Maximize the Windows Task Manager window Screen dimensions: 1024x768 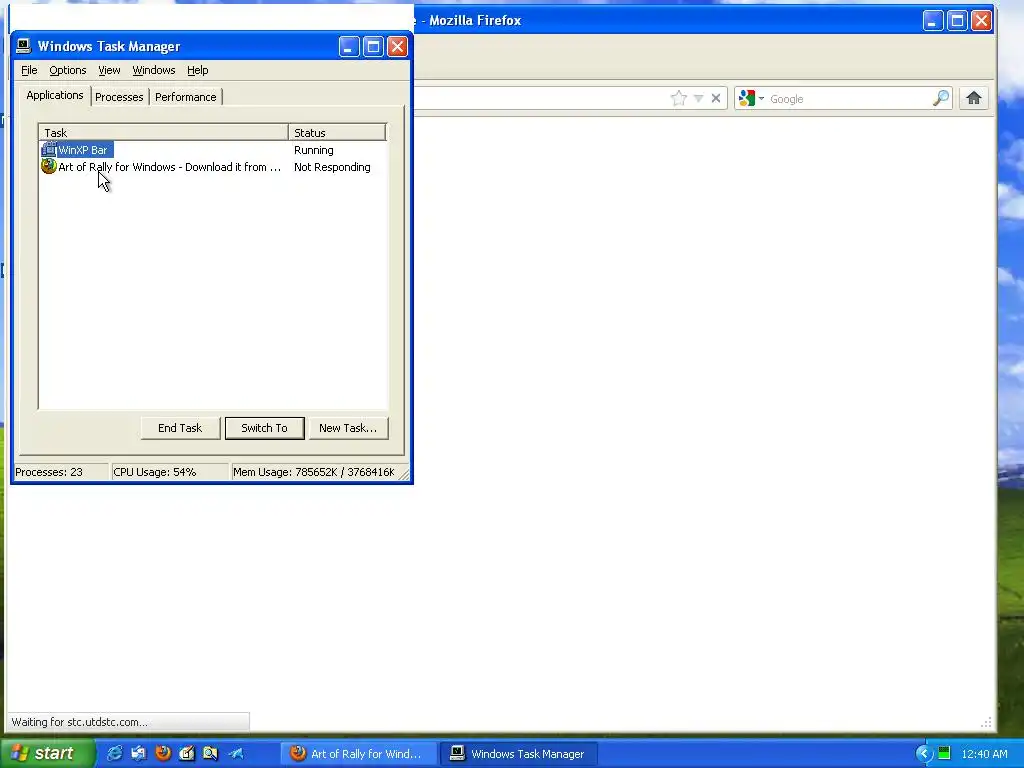pos(373,46)
